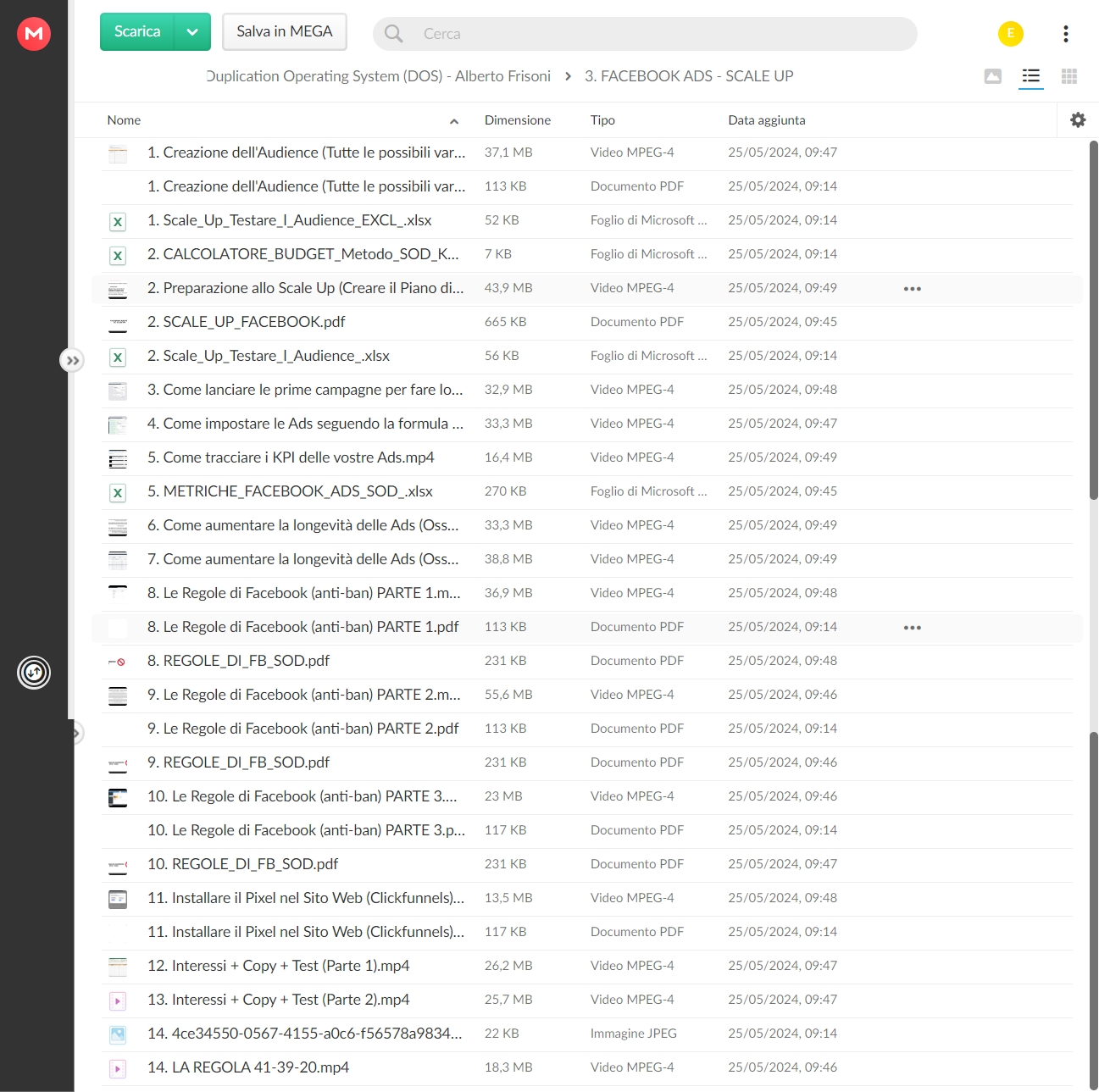The height and width of the screenshot is (1092, 1099).
Task: Switch to grid view icon
Action: tap(1069, 76)
